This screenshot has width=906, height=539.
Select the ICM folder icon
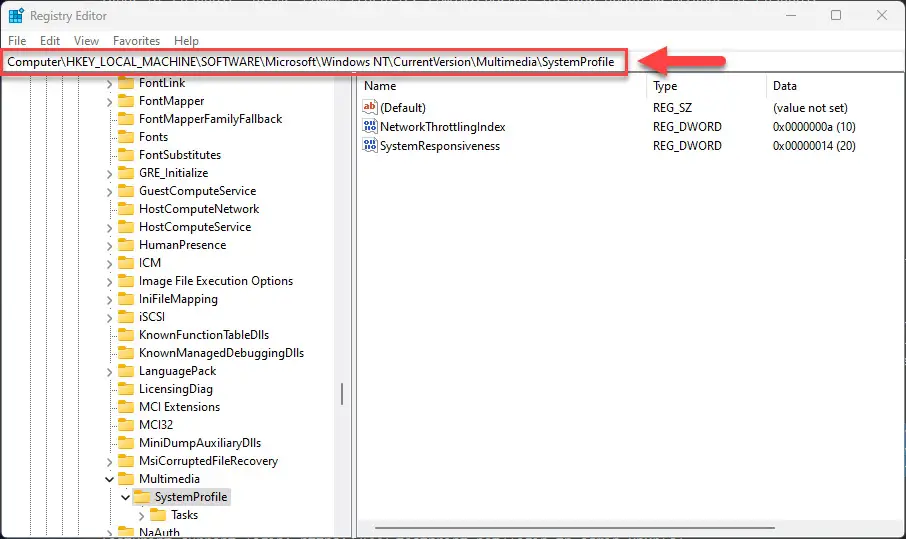coord(126,263)
